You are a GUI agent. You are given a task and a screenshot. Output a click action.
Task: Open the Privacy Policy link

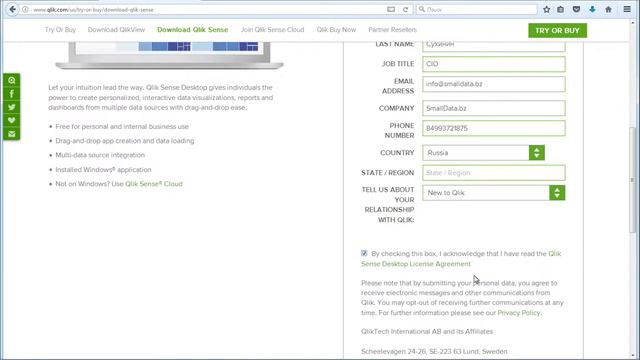tap(518, 313)
